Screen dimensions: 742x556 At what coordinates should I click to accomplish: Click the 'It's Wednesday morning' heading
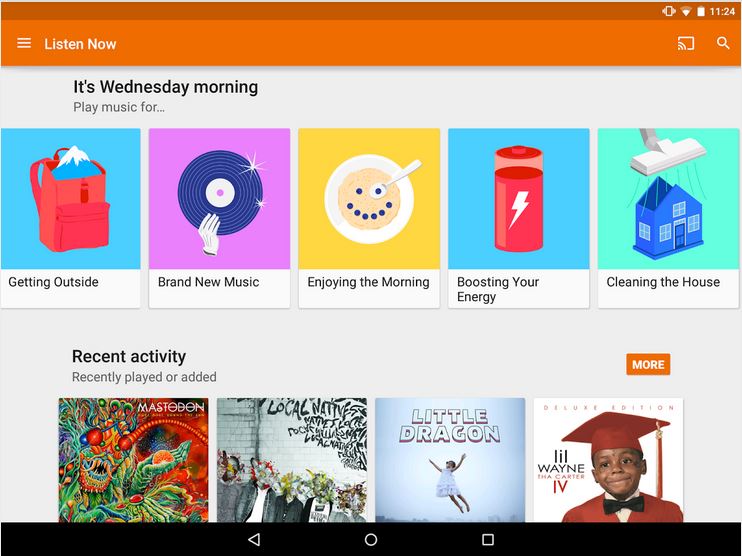click(166, 87)
